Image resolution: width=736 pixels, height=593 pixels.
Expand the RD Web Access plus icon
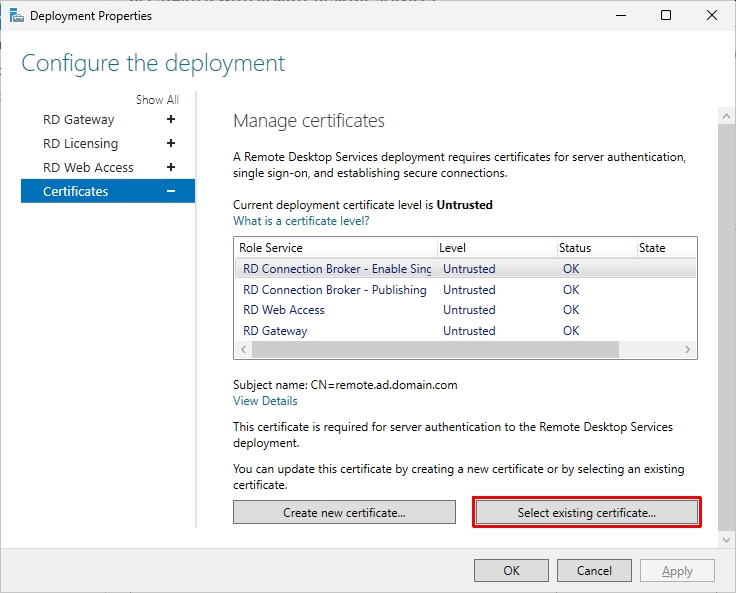pos(171,167)
